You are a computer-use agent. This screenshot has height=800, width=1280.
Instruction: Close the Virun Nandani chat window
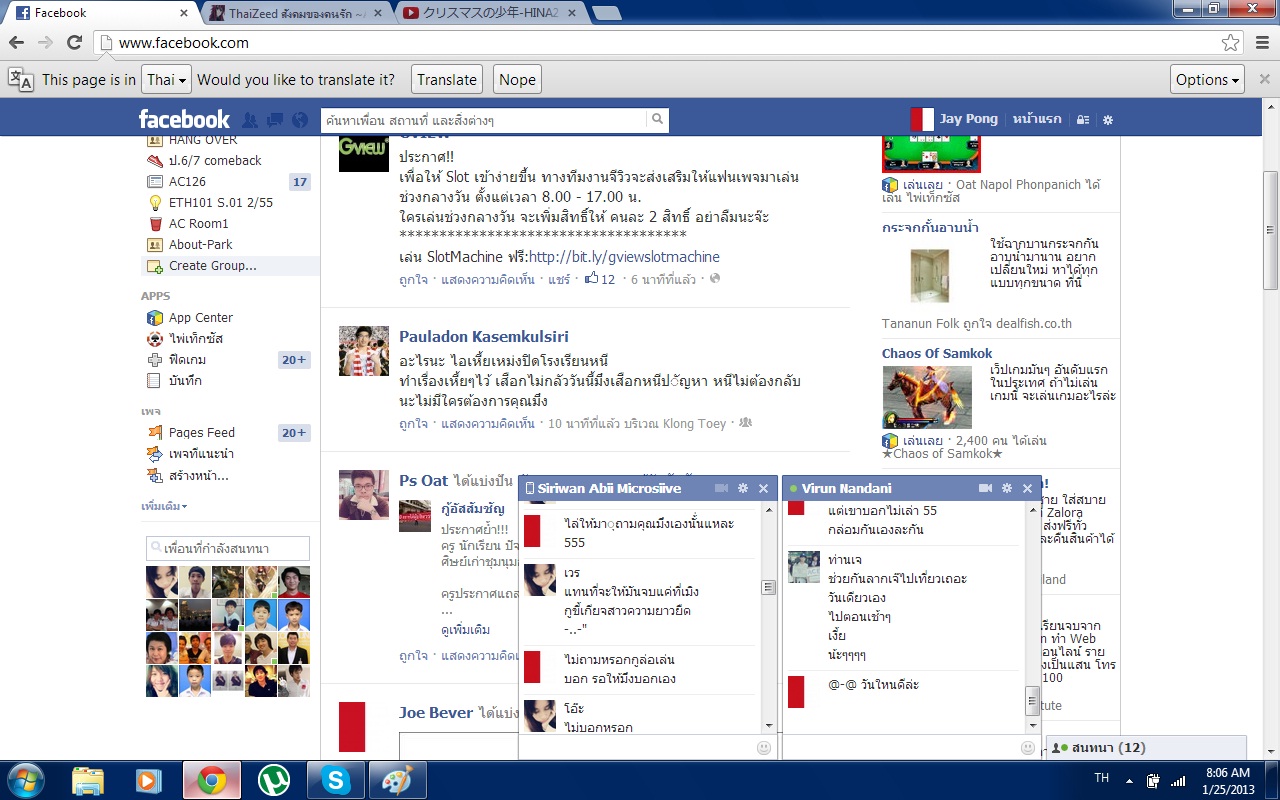tap(1027, 488)
